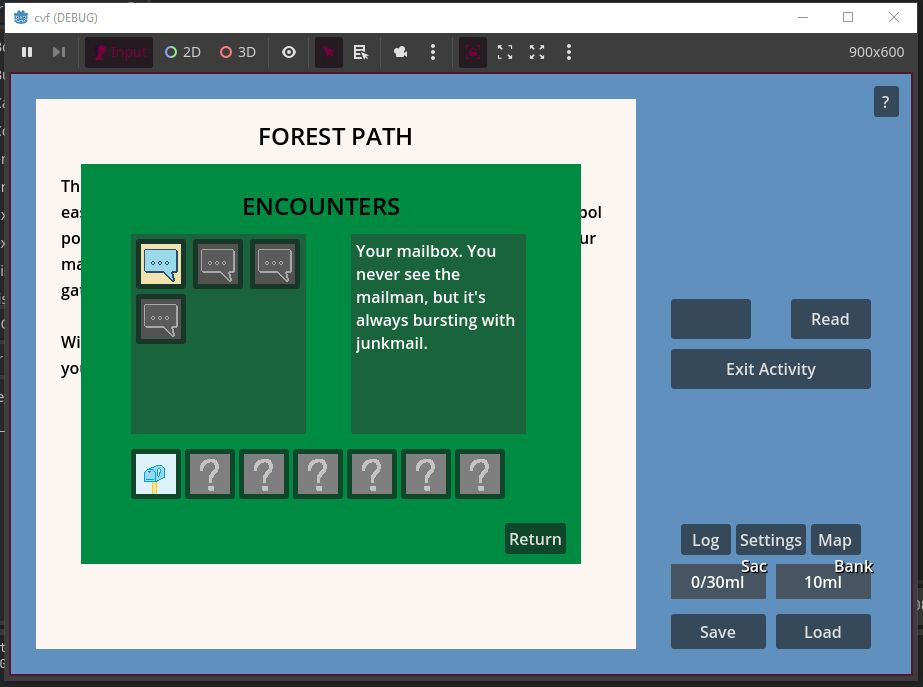Select the mailbox encounter thumbnail

156,474
